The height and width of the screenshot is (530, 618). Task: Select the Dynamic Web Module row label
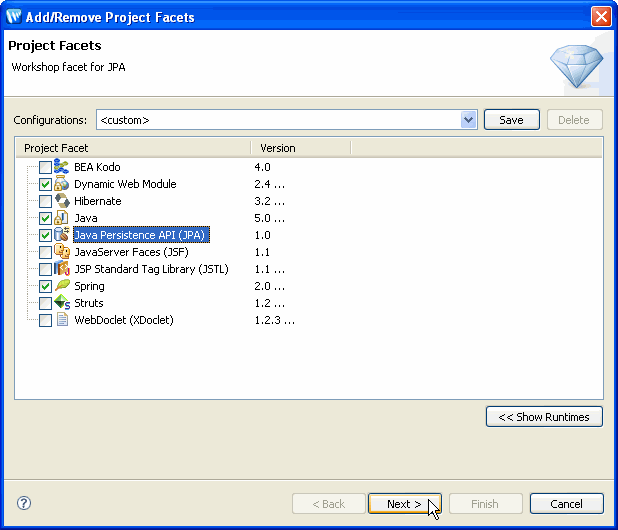(x=125, y=184)
